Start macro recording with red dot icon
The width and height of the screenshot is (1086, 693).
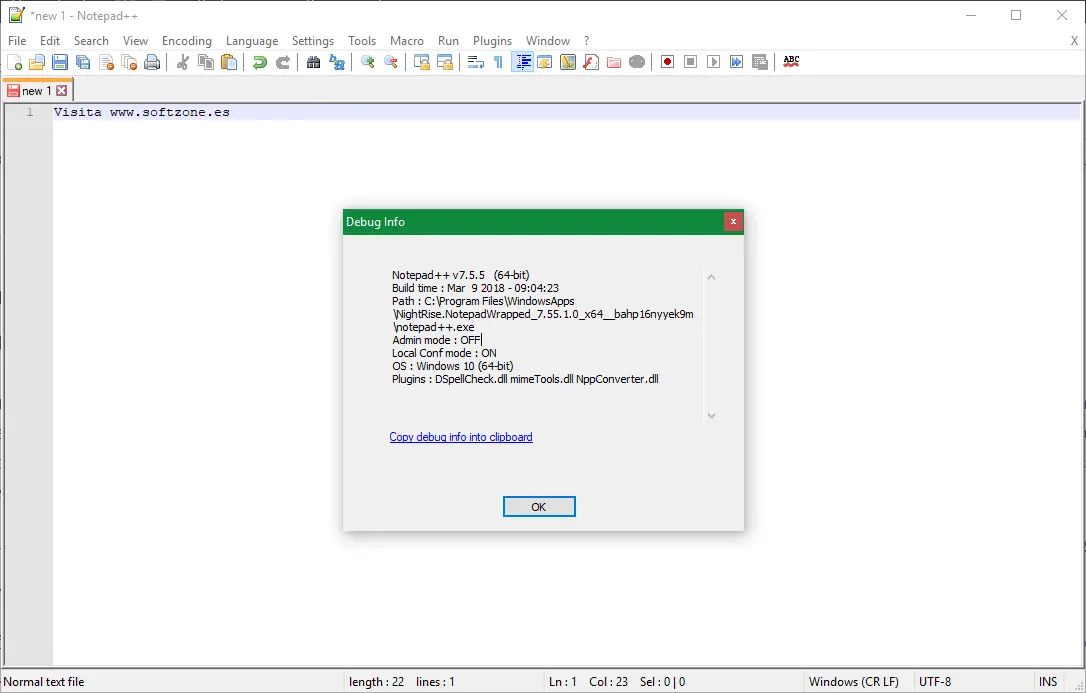pos(668,62)
